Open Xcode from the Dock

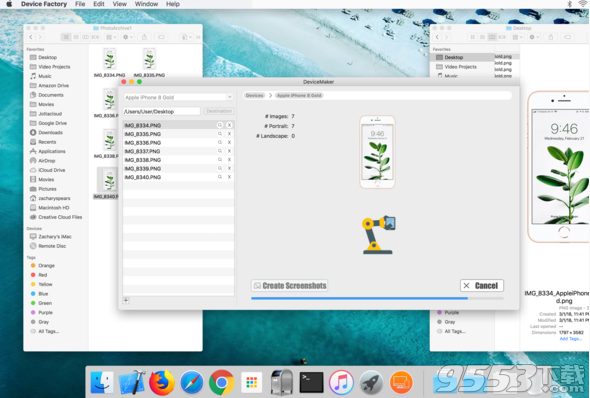tap(132, 383)
